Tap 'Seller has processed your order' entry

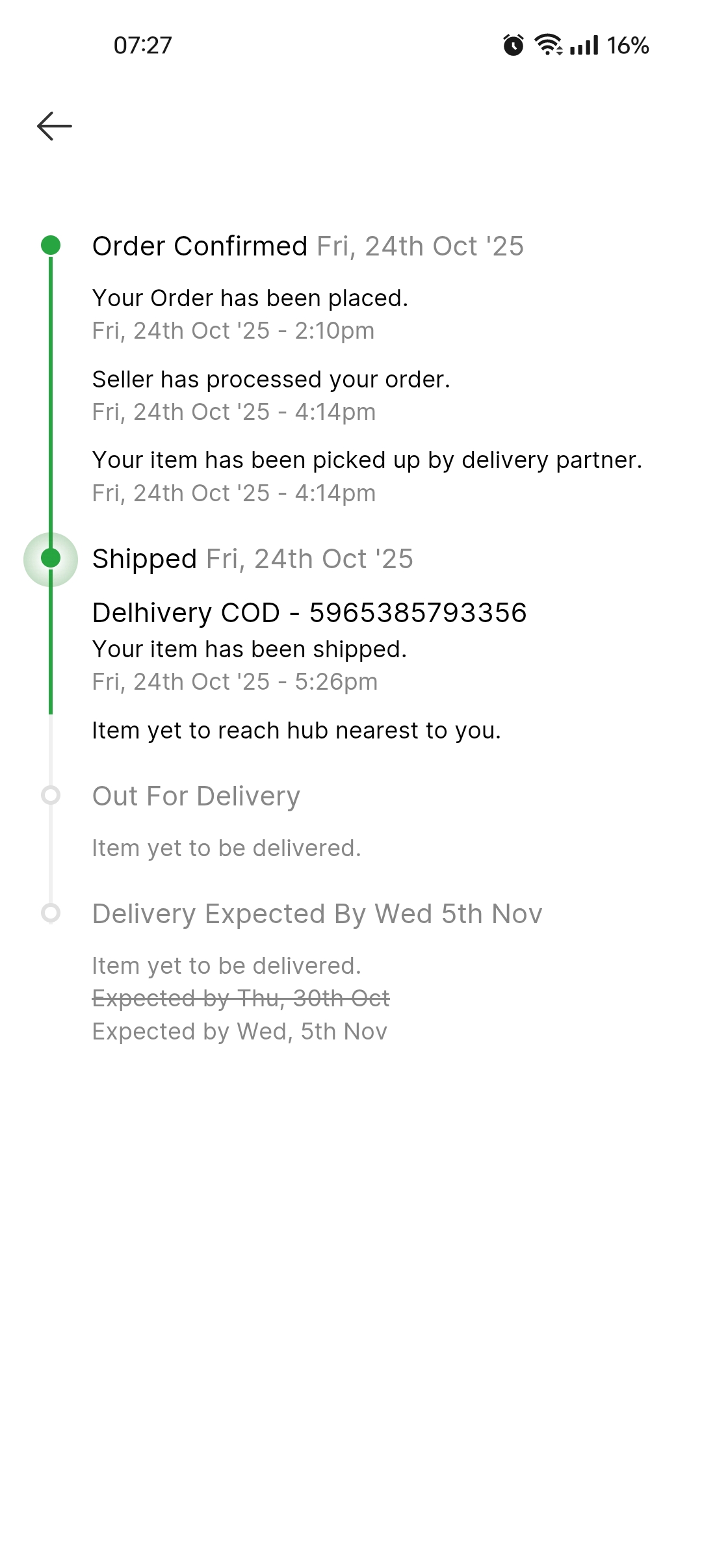(271, 380)
